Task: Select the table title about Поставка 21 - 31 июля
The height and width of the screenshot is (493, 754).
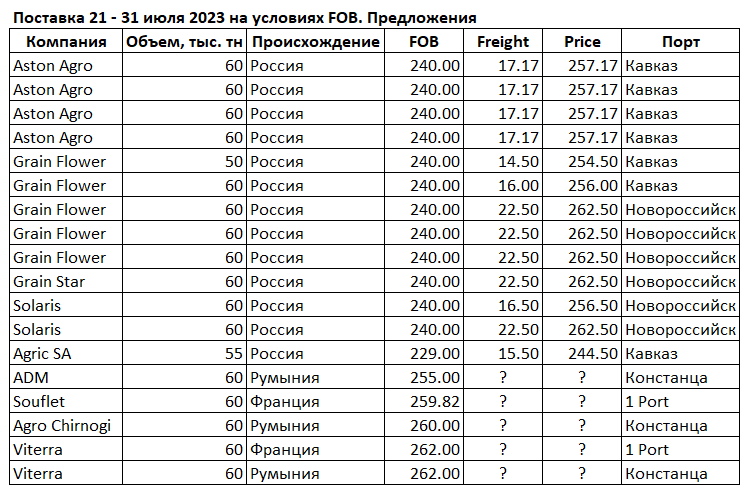Action: (x=244, y=18)
